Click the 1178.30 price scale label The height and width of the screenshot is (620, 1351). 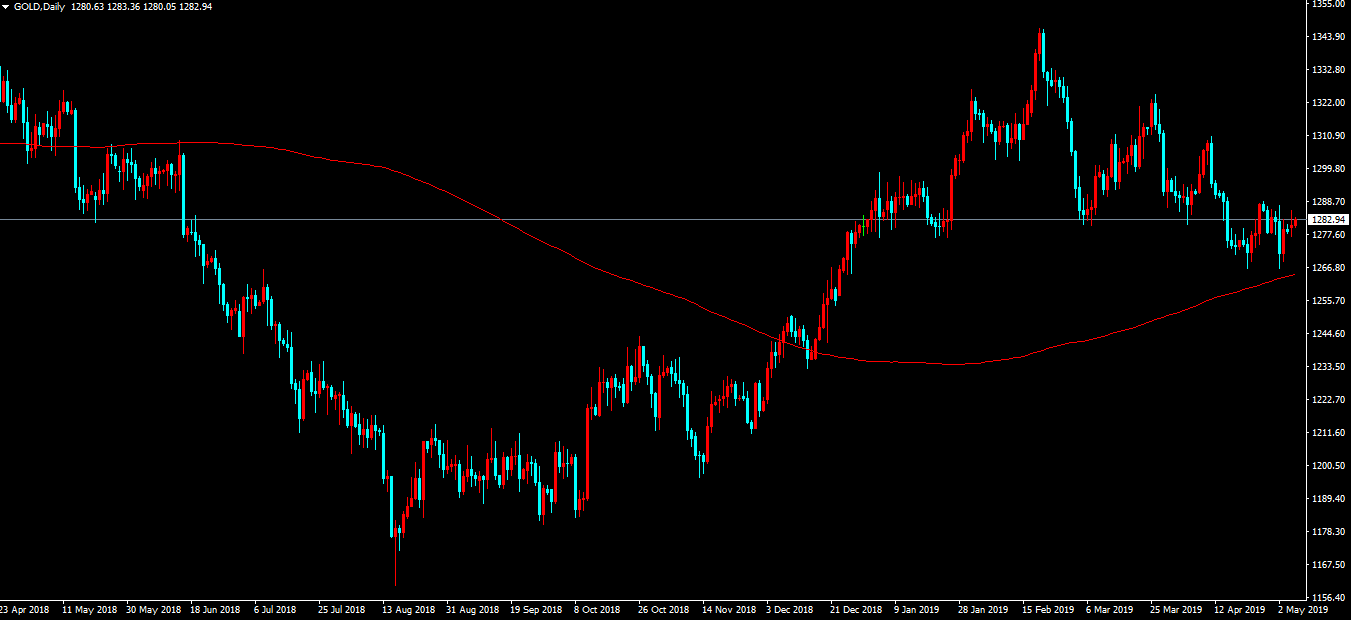point(1330,531)
